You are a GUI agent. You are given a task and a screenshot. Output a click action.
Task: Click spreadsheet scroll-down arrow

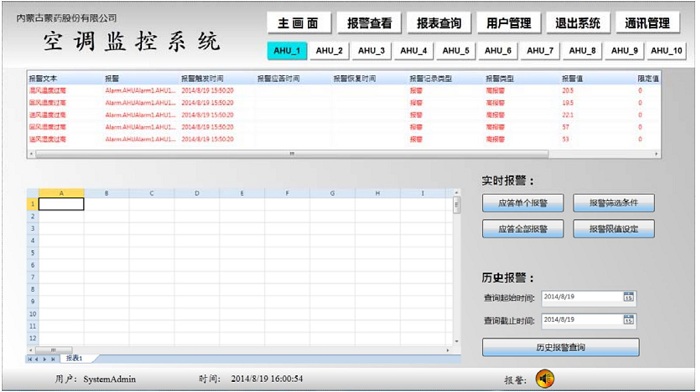456,342
